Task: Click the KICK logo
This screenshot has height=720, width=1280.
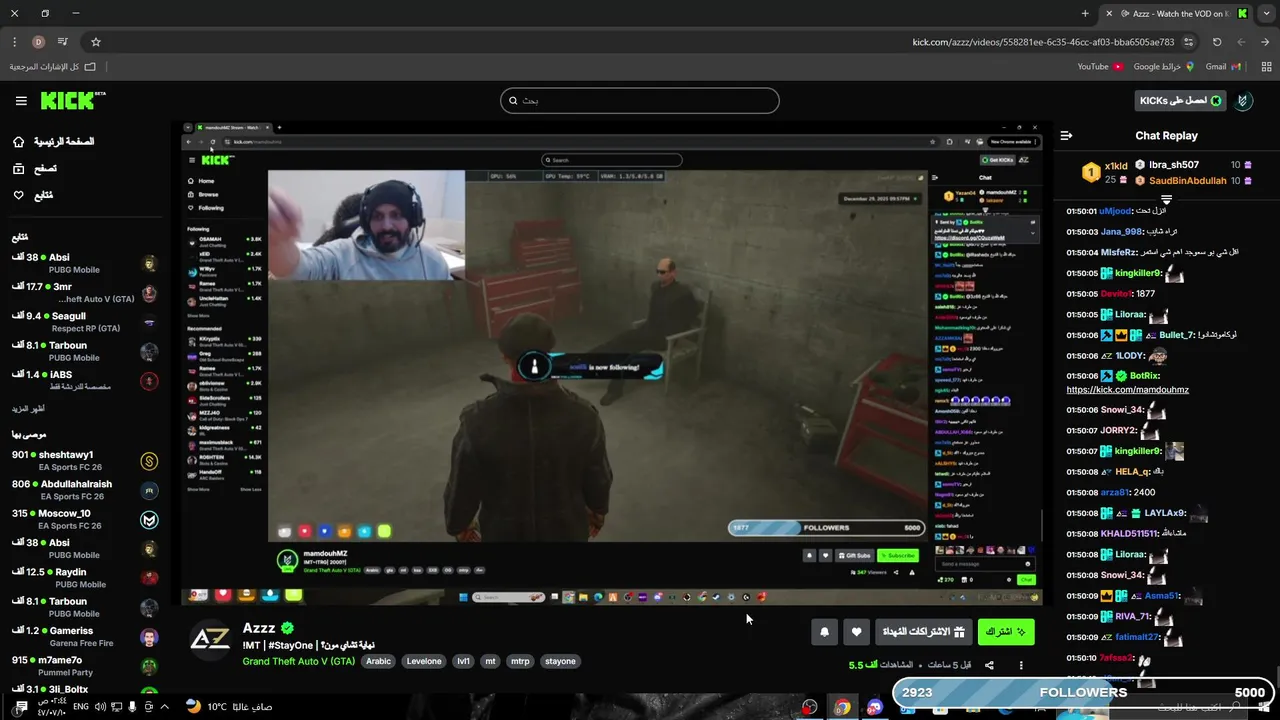Action: click(x=73, y=100)
